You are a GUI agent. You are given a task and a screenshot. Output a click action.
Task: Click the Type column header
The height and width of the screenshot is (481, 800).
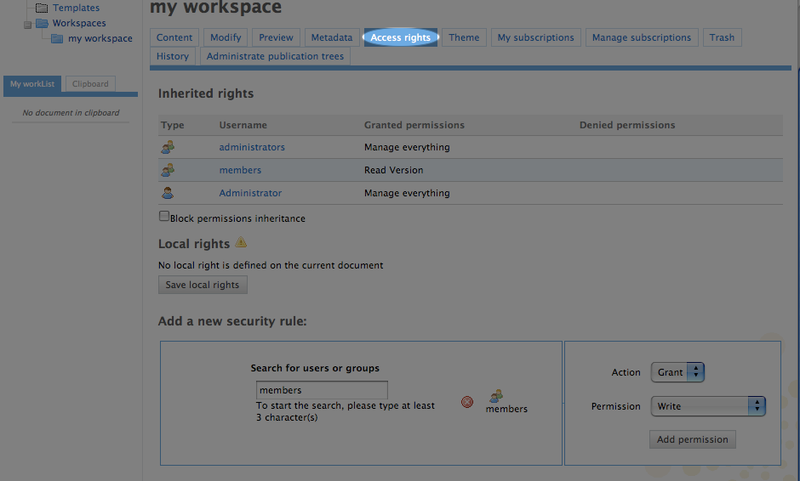tap(172, 125)
